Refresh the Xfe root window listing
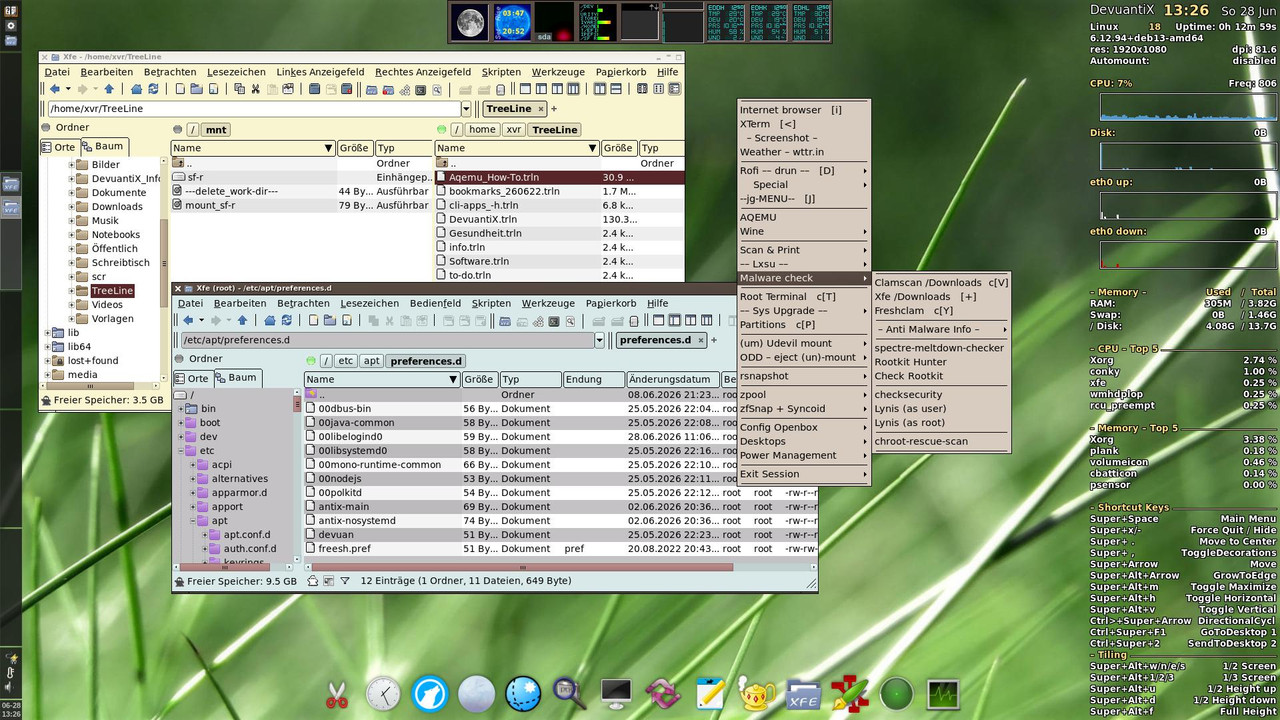 tap(286, 320)
